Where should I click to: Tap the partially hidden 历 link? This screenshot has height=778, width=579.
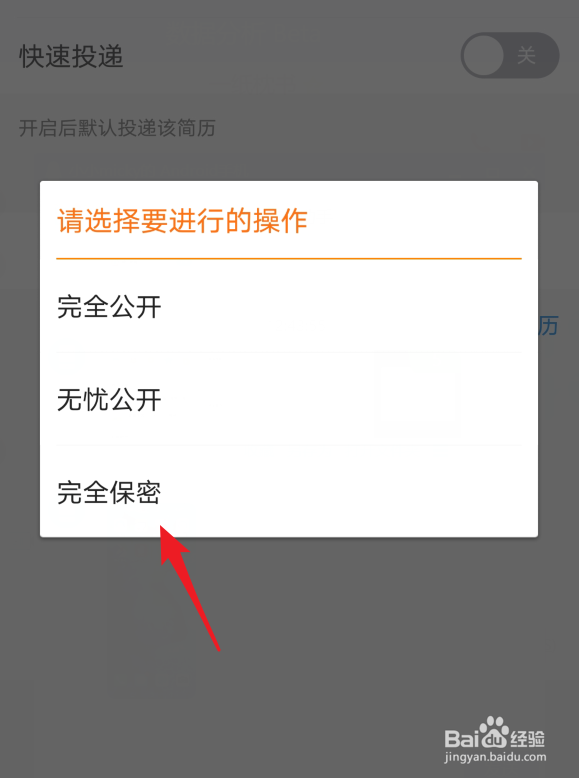549,325
